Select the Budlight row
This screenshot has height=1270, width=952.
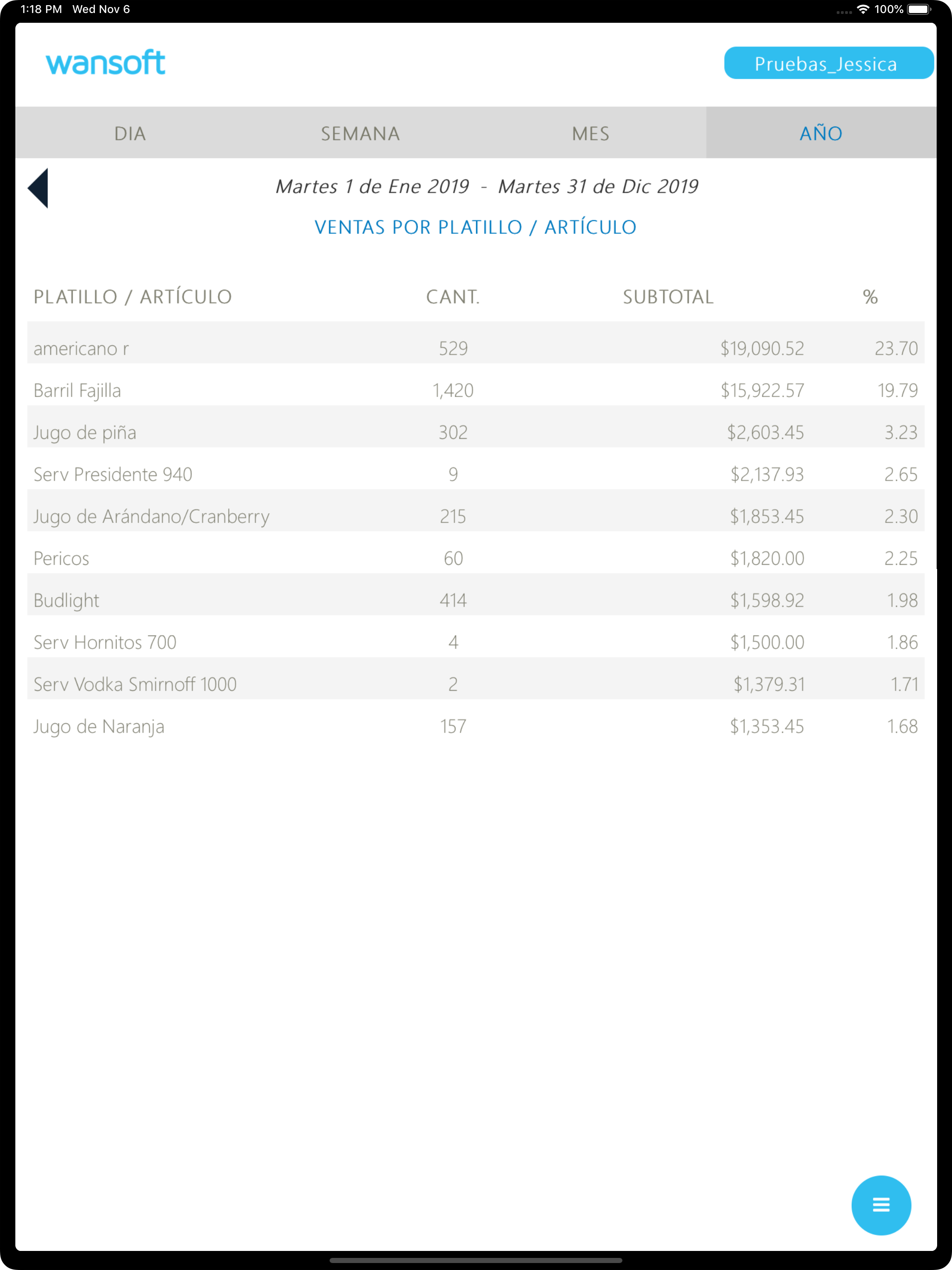(476, 594)
